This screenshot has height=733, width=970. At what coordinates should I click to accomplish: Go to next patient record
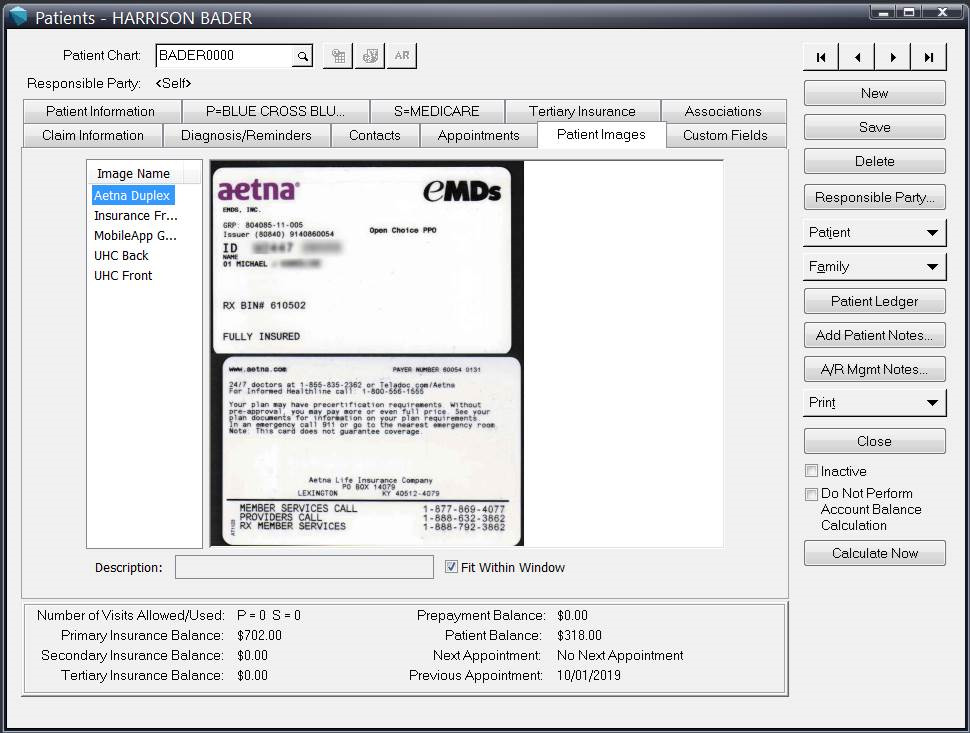pos(893,58)
